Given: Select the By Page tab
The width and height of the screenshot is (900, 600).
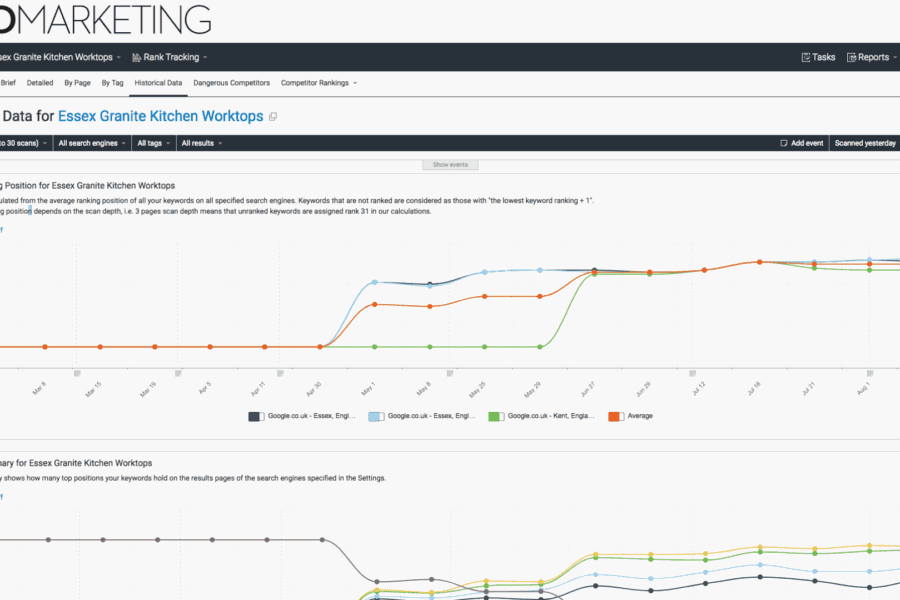Looking at the screenshot, I should pyautogui.click(x=76, y=83).
